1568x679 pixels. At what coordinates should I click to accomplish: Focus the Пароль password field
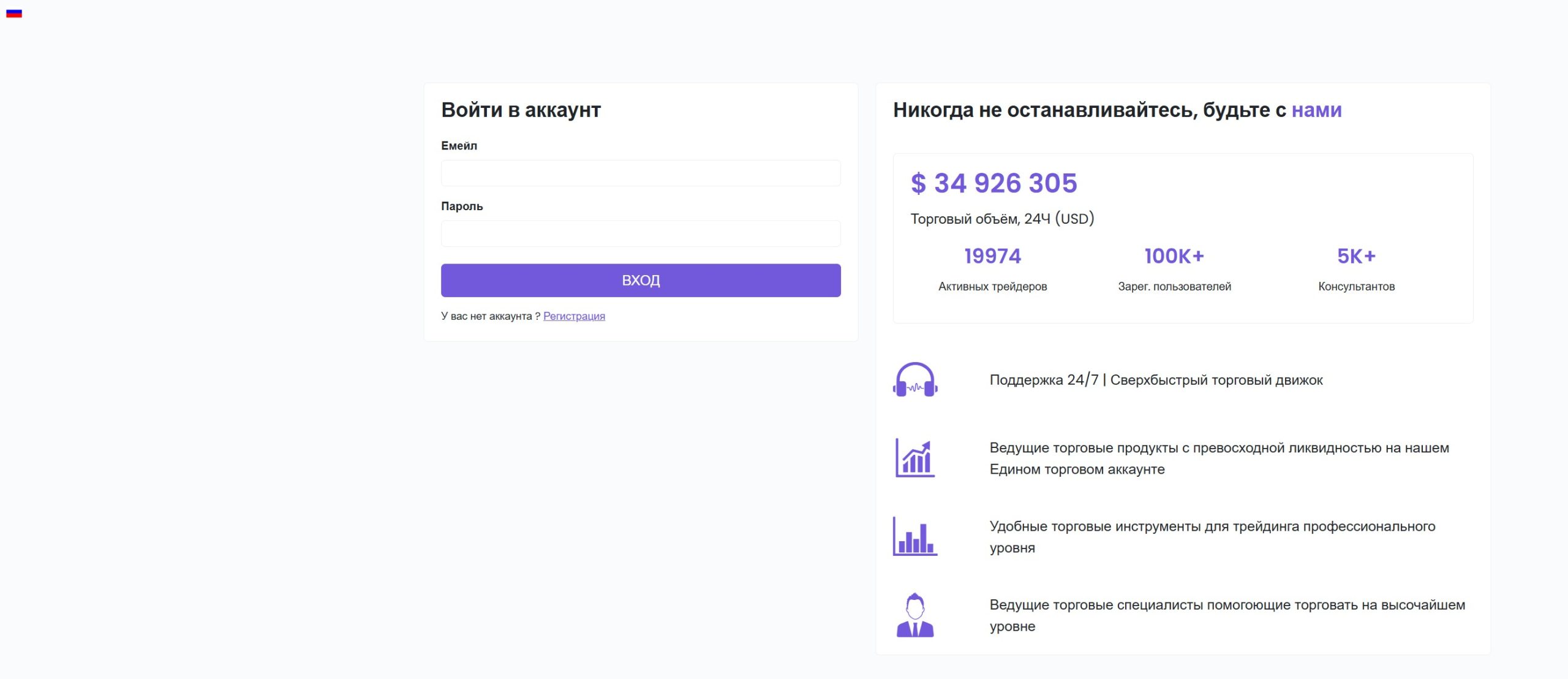[x=641, y=234]
